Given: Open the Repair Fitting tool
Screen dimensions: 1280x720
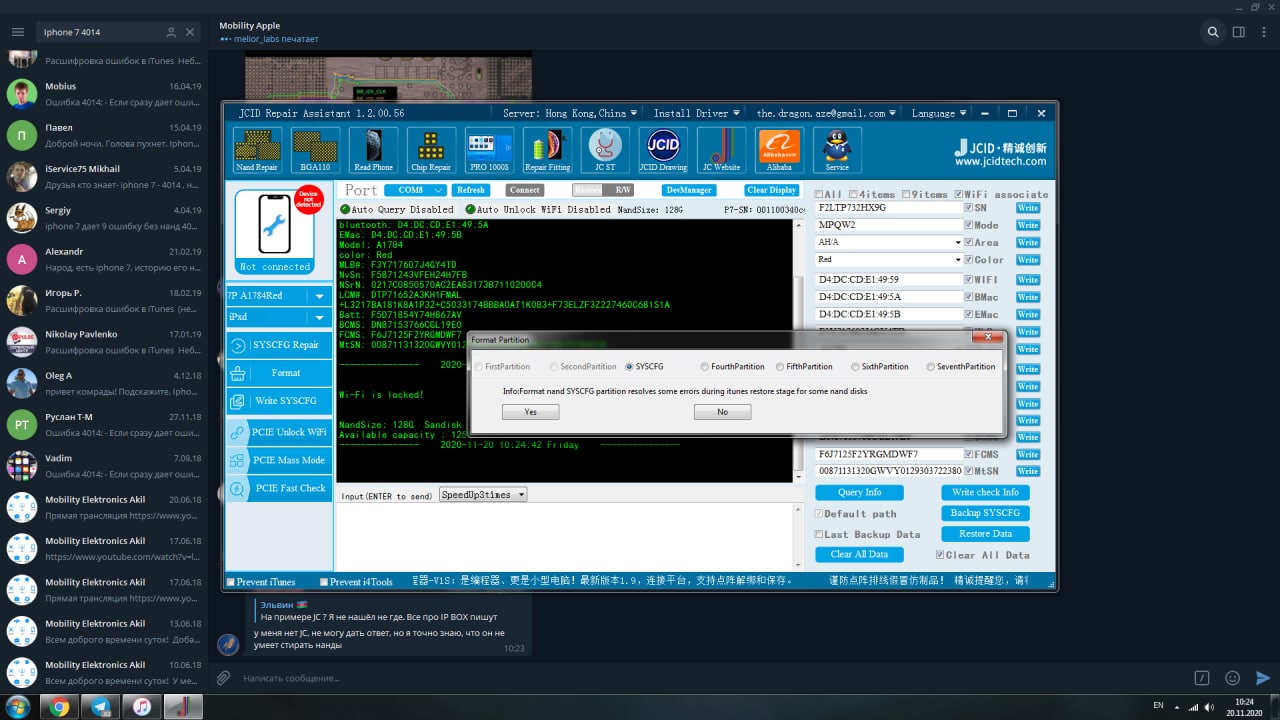Looking at the screenshot, I should coord(547,150).
